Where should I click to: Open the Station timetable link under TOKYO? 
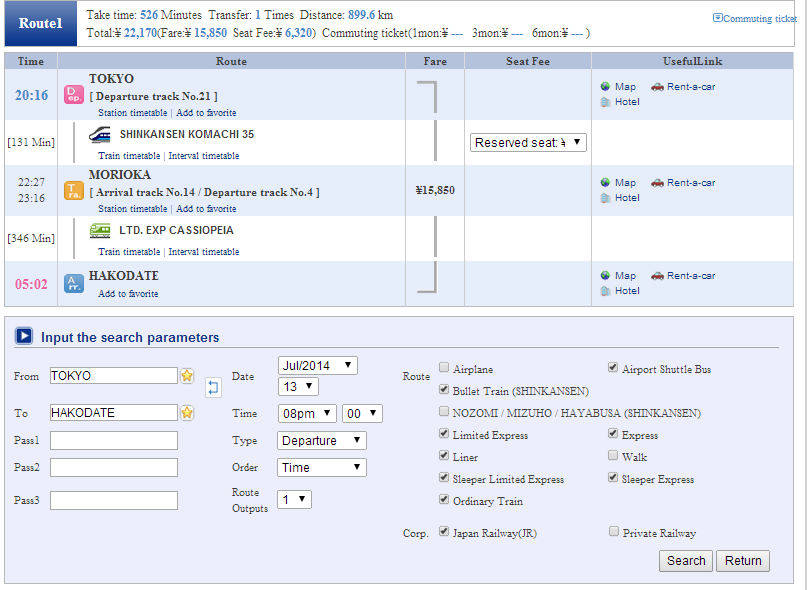(x=133, y=113)
